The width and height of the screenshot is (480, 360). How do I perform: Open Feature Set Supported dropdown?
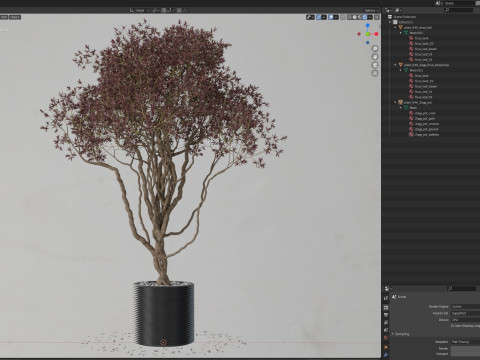pos(465,313)
